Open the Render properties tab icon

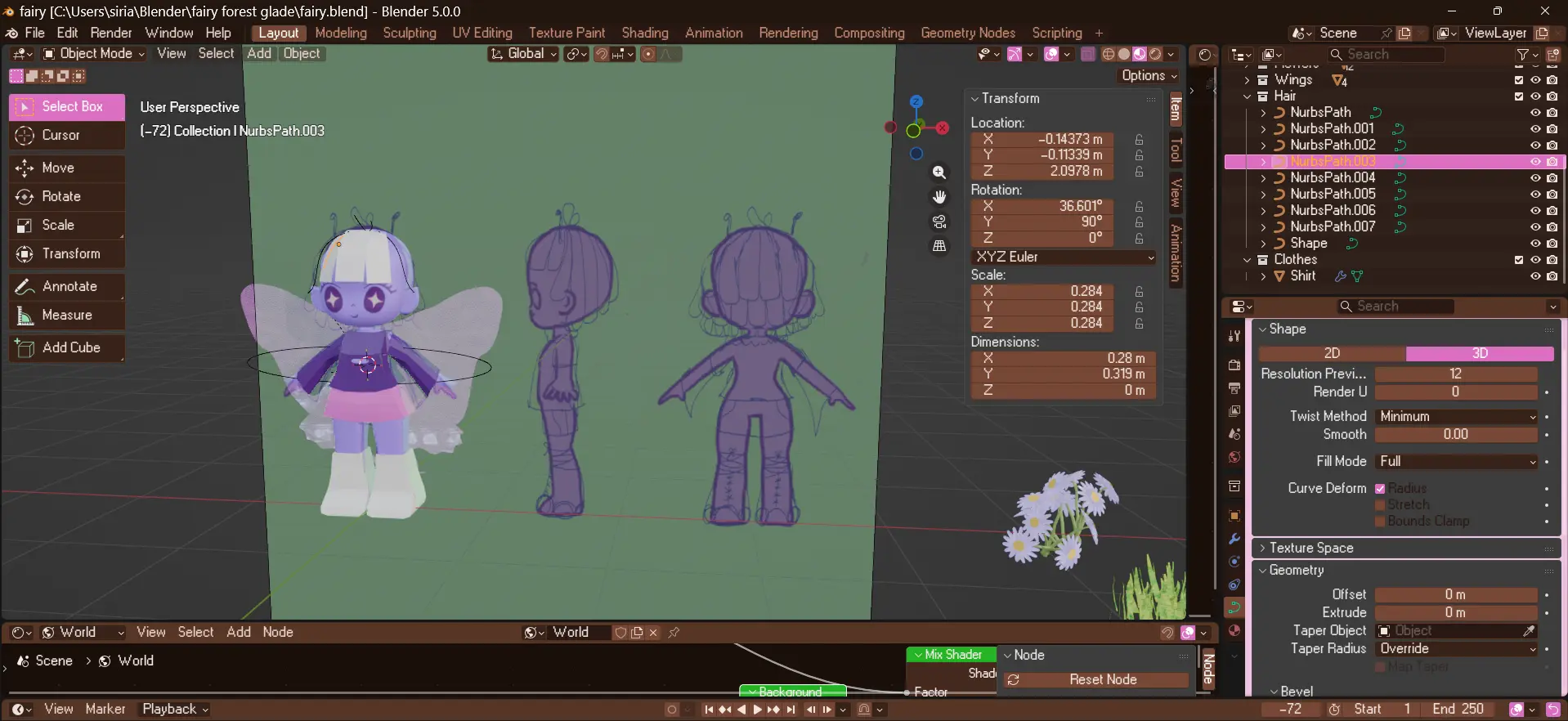(1234, 365)
